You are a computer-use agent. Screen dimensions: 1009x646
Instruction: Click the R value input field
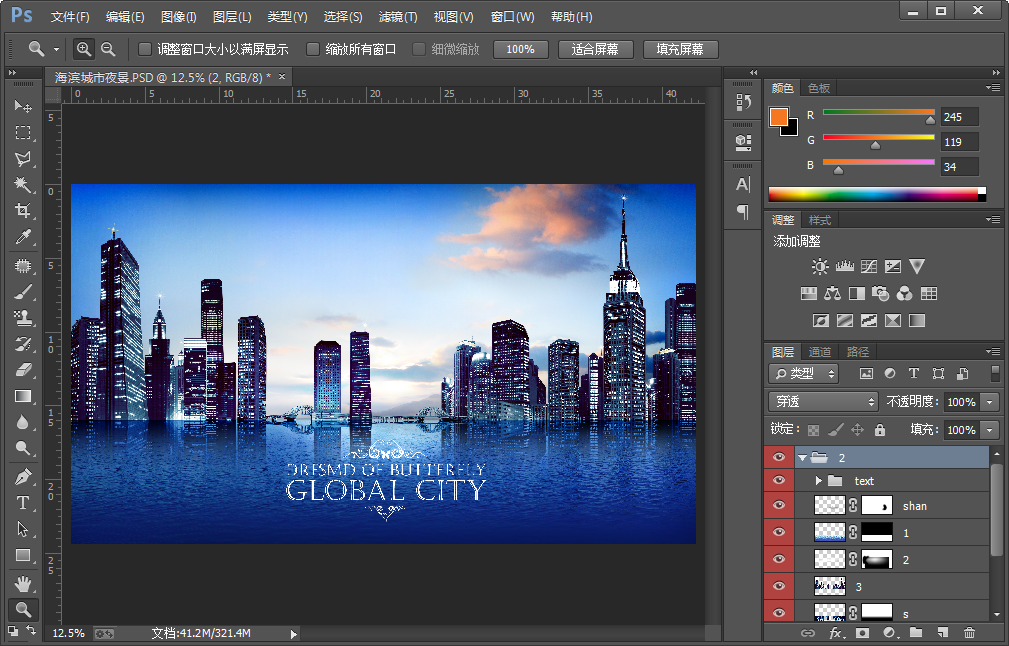(x=958, y=117)
